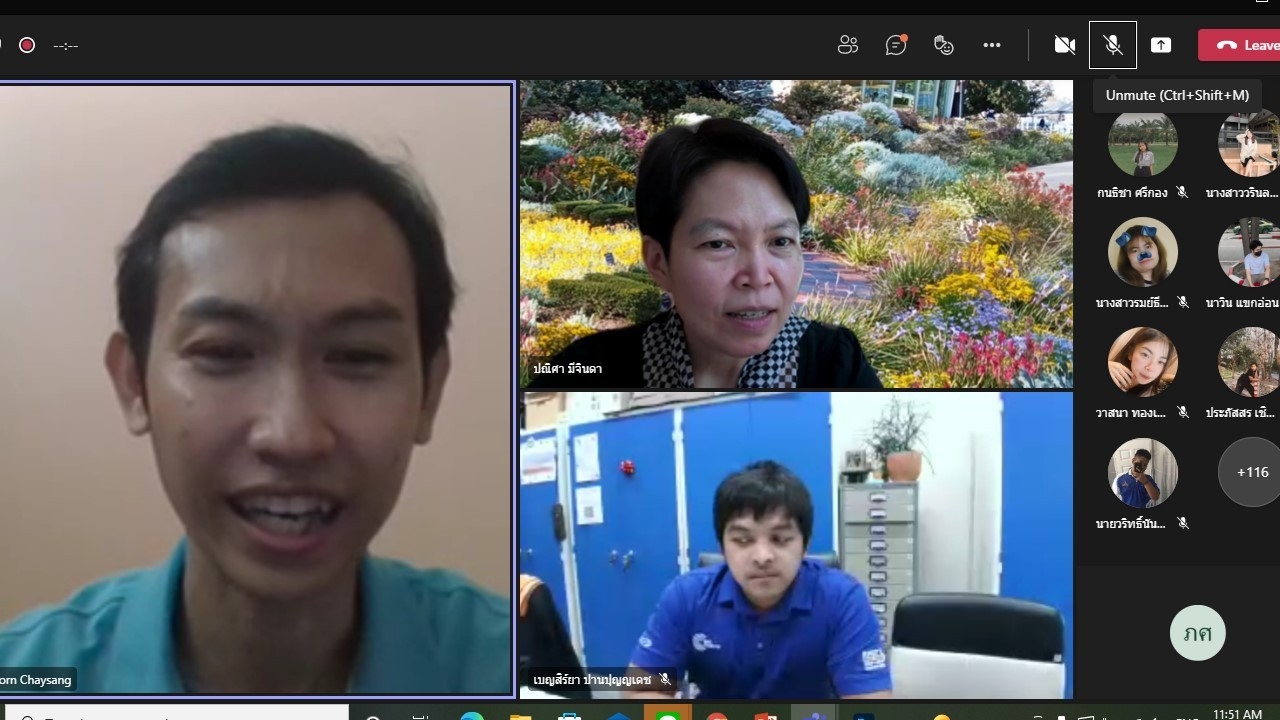Image resolution: width=1280 pixels, height=720 pixels.
Task: Open the Show participants panel
Action: pos(848,45)
